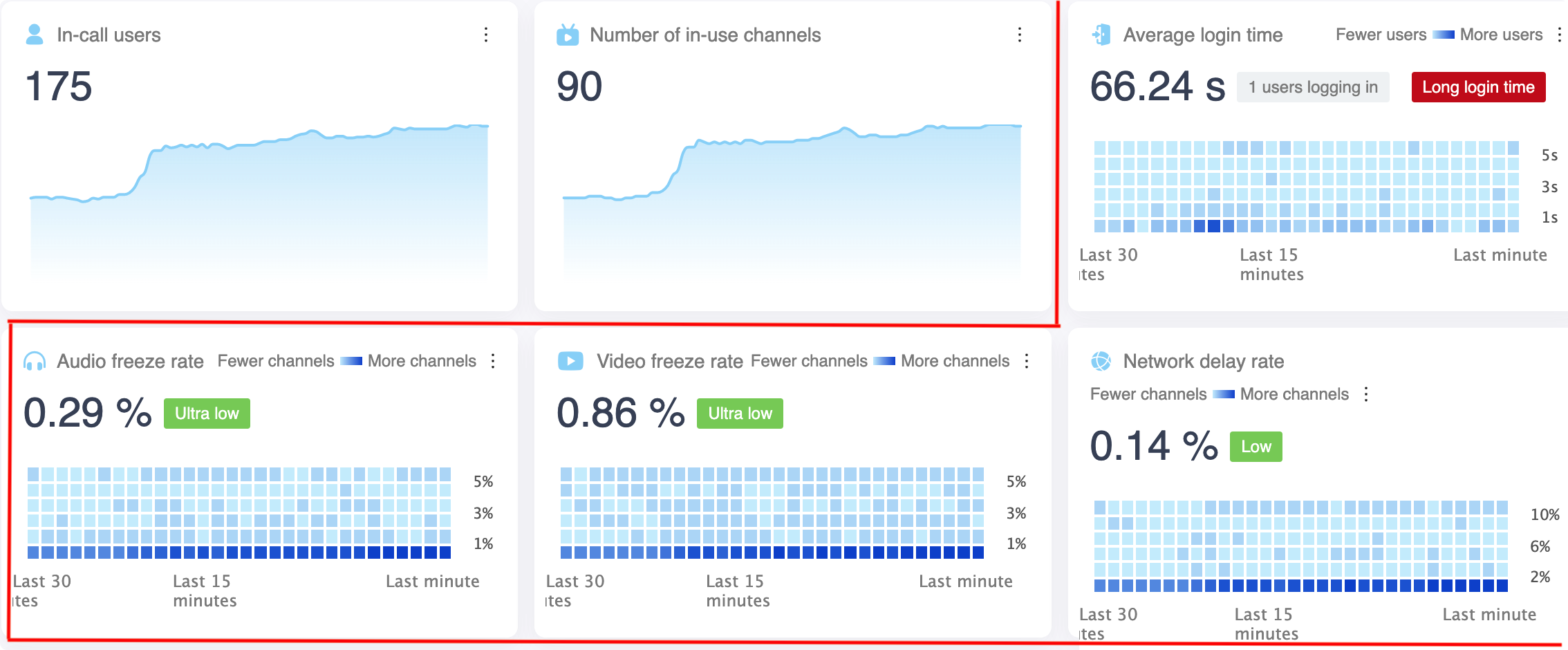The width and height of the screenshot is (1568, 650).
Task: Click the Ultra low badge for Video freeze
Action: 740,414
